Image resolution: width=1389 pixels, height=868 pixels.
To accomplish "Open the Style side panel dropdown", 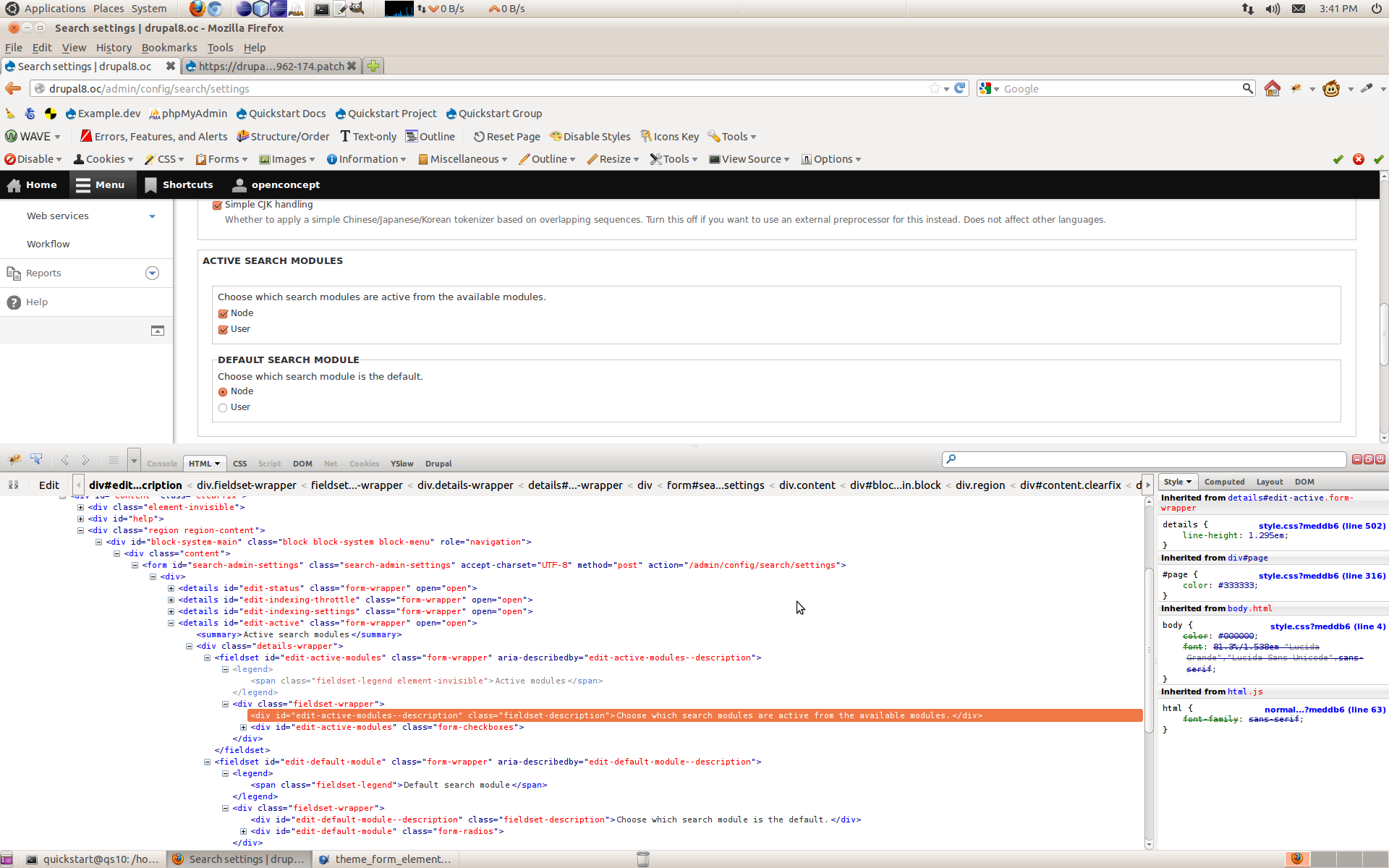I will click(x=1189, y=482).
